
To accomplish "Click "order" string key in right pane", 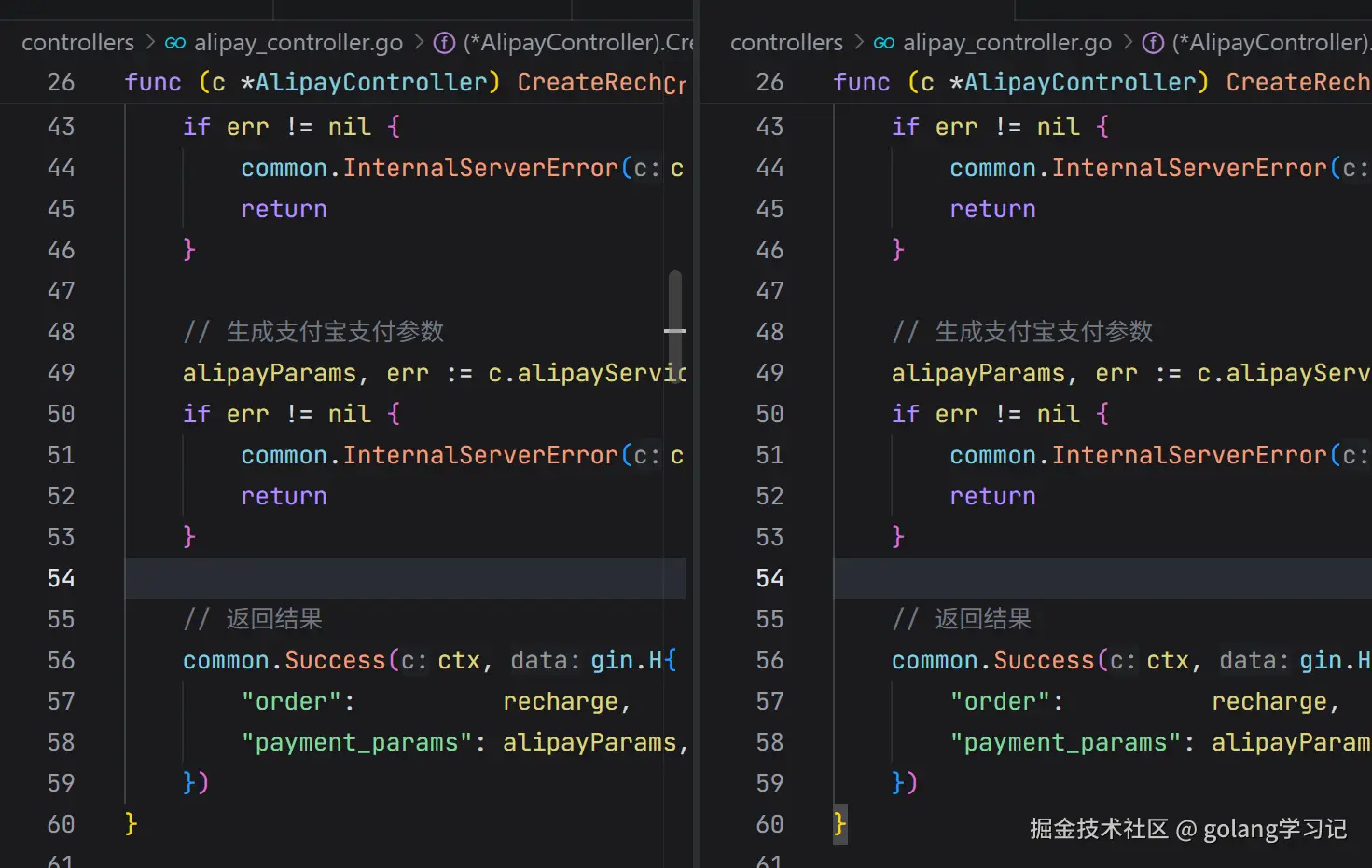I will 1000,701.
